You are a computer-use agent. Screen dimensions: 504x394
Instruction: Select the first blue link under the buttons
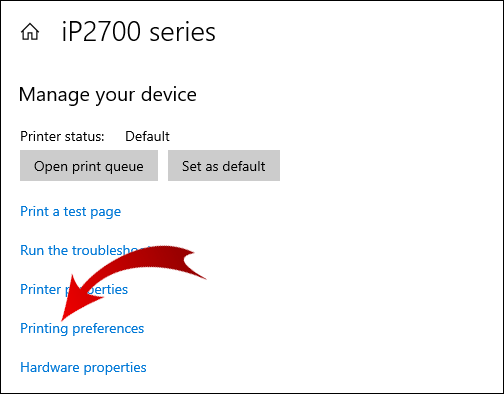coord(70,212)
